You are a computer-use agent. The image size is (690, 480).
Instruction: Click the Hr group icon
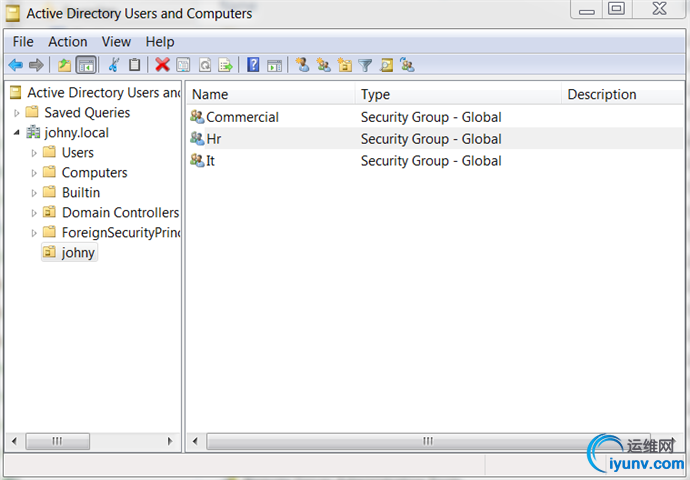(x=197, y=138)
